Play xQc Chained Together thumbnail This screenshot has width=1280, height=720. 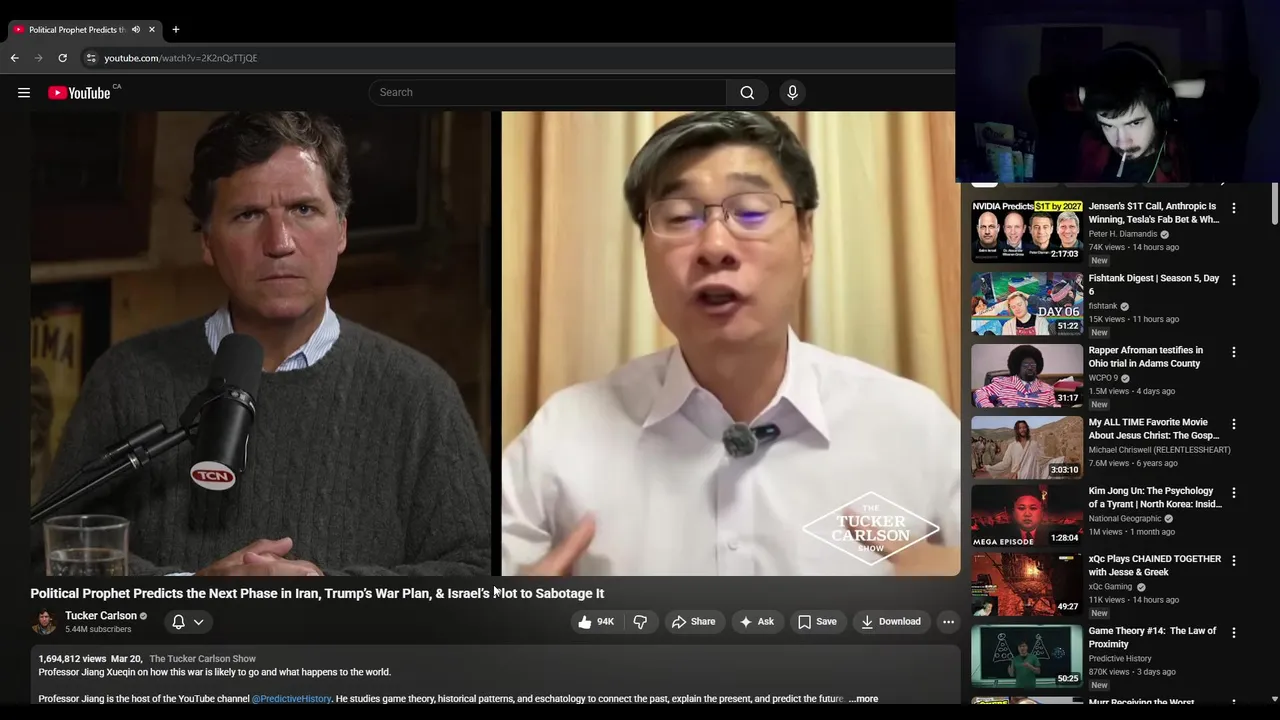[x=1027, y=584]
